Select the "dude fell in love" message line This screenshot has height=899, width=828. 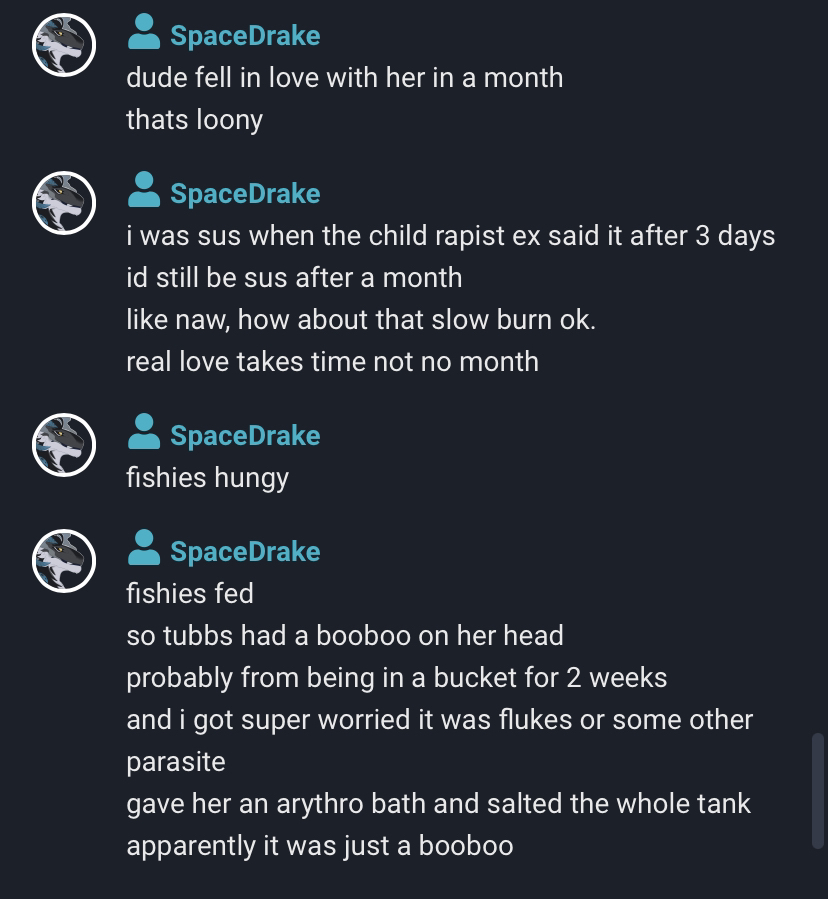345,77
